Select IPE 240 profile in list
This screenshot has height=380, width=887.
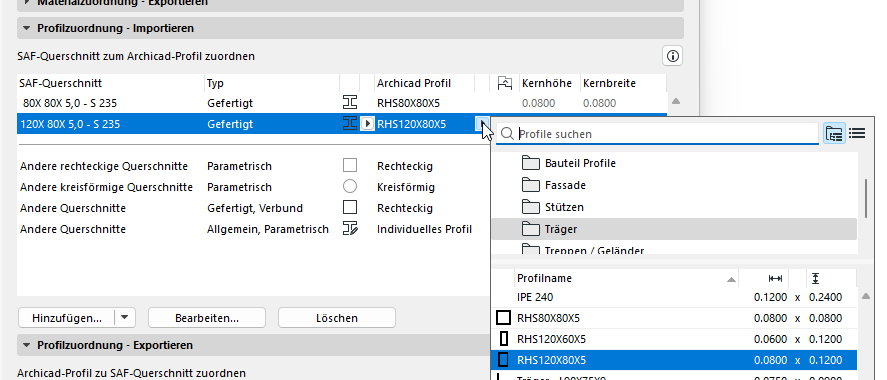coord(674,297)
